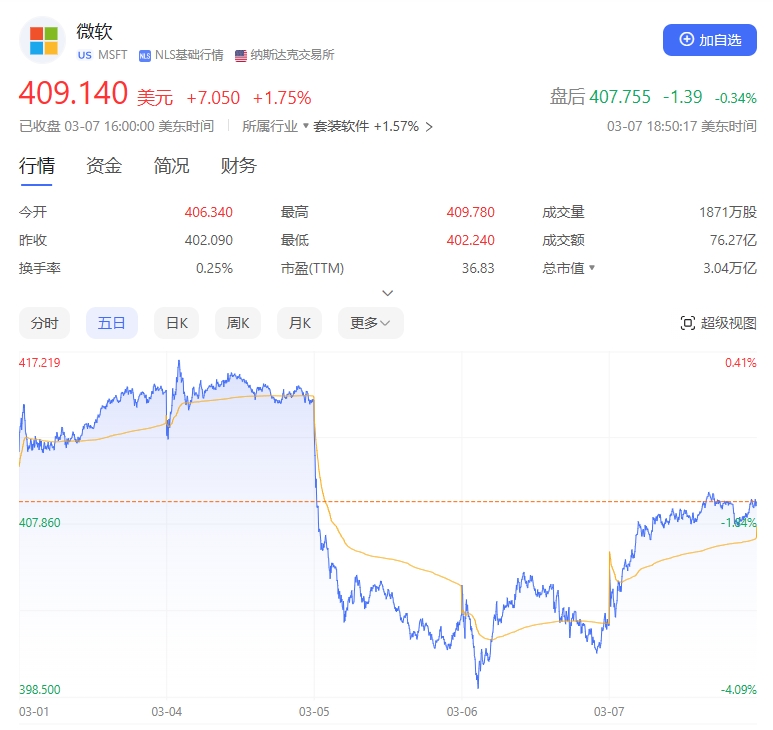Select the 分时 chart view
The image size is (773, 730).
pos(44,323)
